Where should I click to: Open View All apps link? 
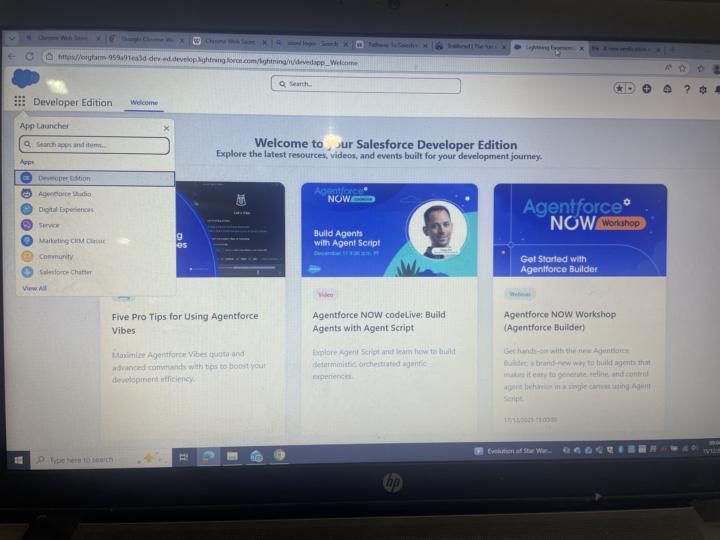tap(34, 288)
